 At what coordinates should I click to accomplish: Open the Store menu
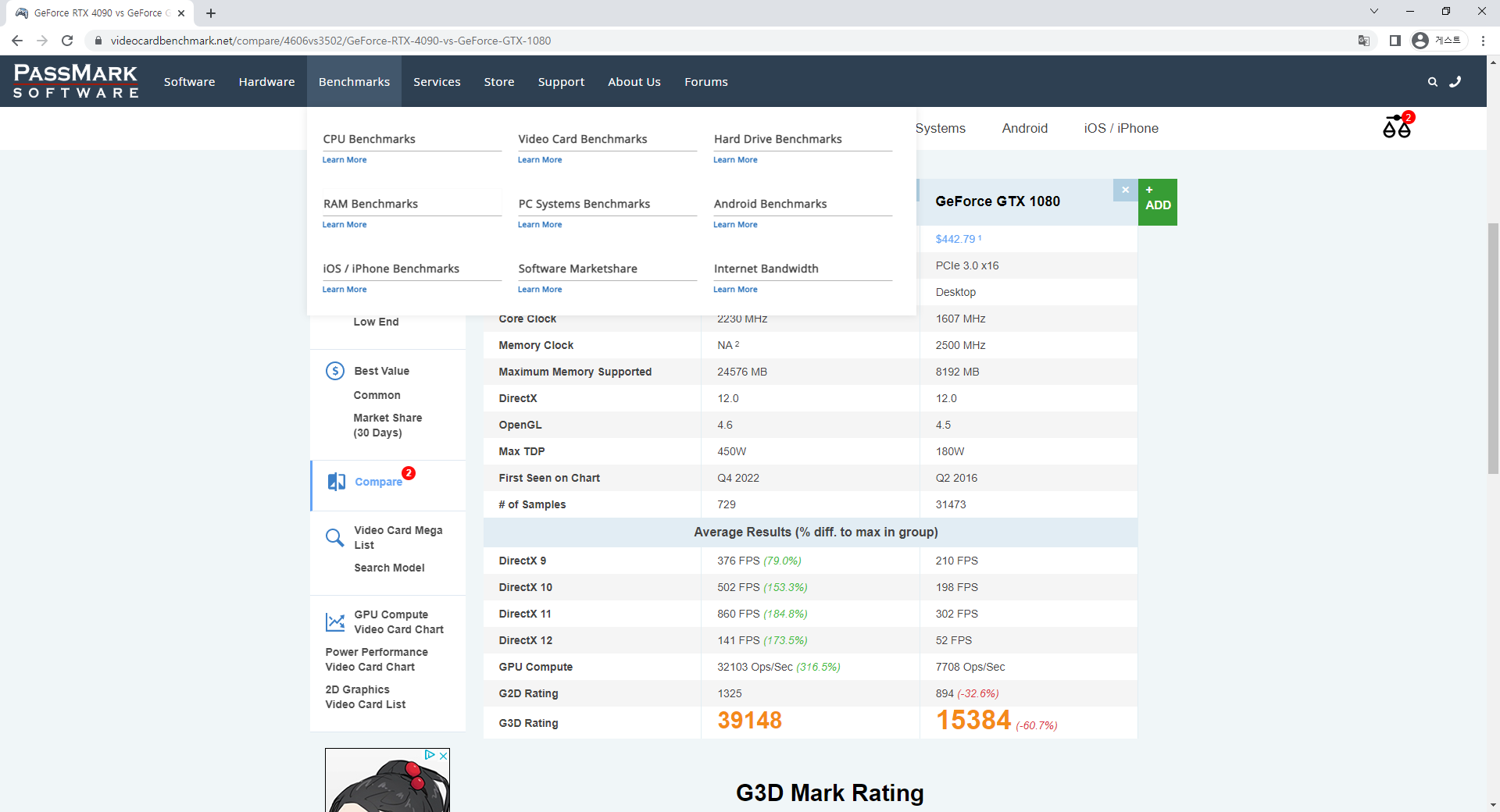[x=499, y=82]
